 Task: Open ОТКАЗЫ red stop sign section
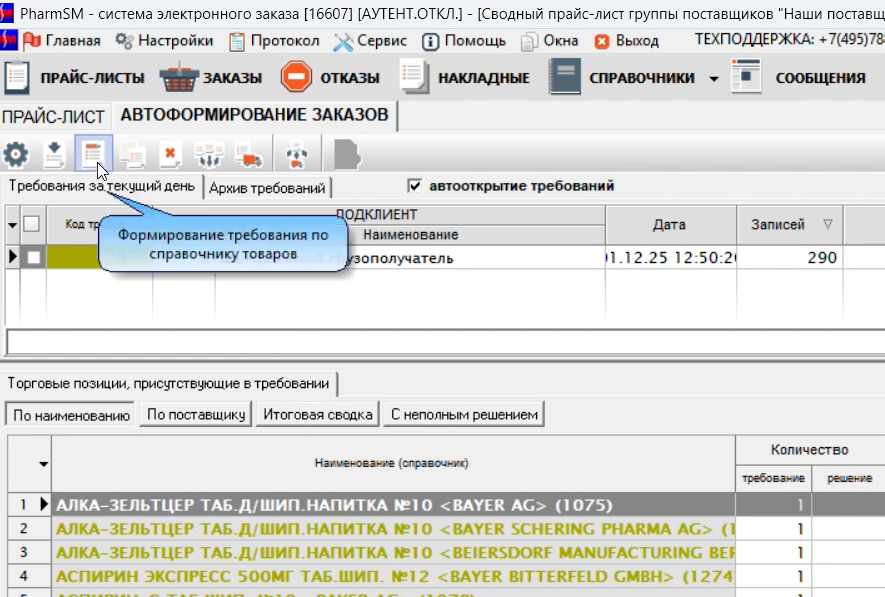click(330, 78)
